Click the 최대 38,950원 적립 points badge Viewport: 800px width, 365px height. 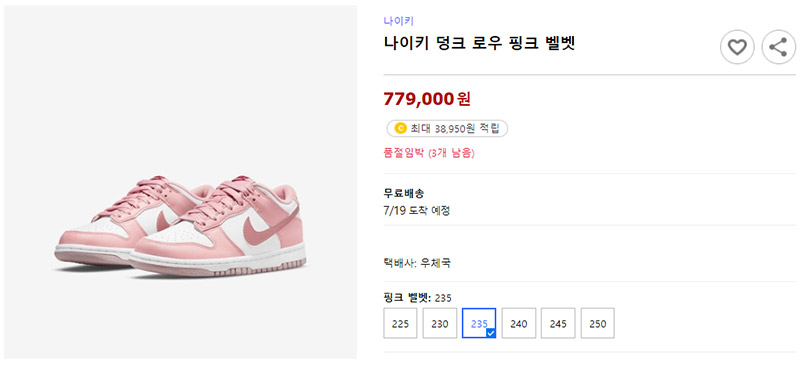point(447,129)
